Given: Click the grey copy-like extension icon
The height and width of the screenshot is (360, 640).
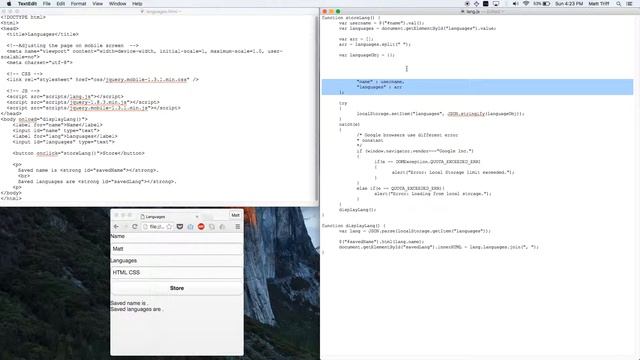Looking at the screenshot, I should point(211,227).
